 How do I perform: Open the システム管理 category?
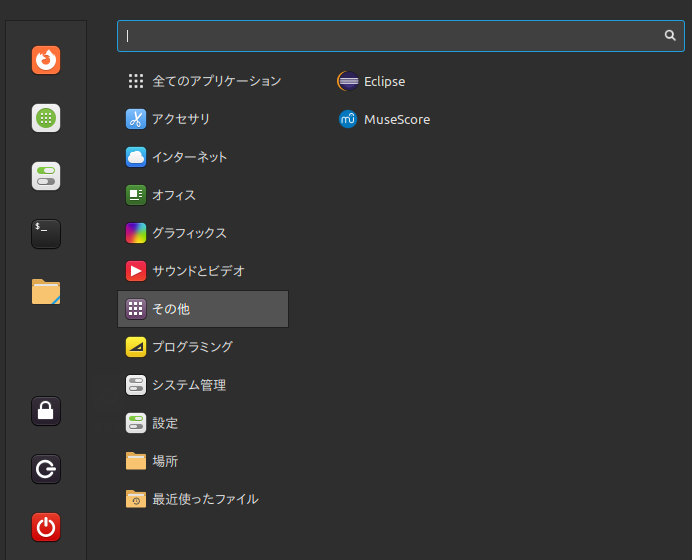pyautogui.click(x=203, y=385)
